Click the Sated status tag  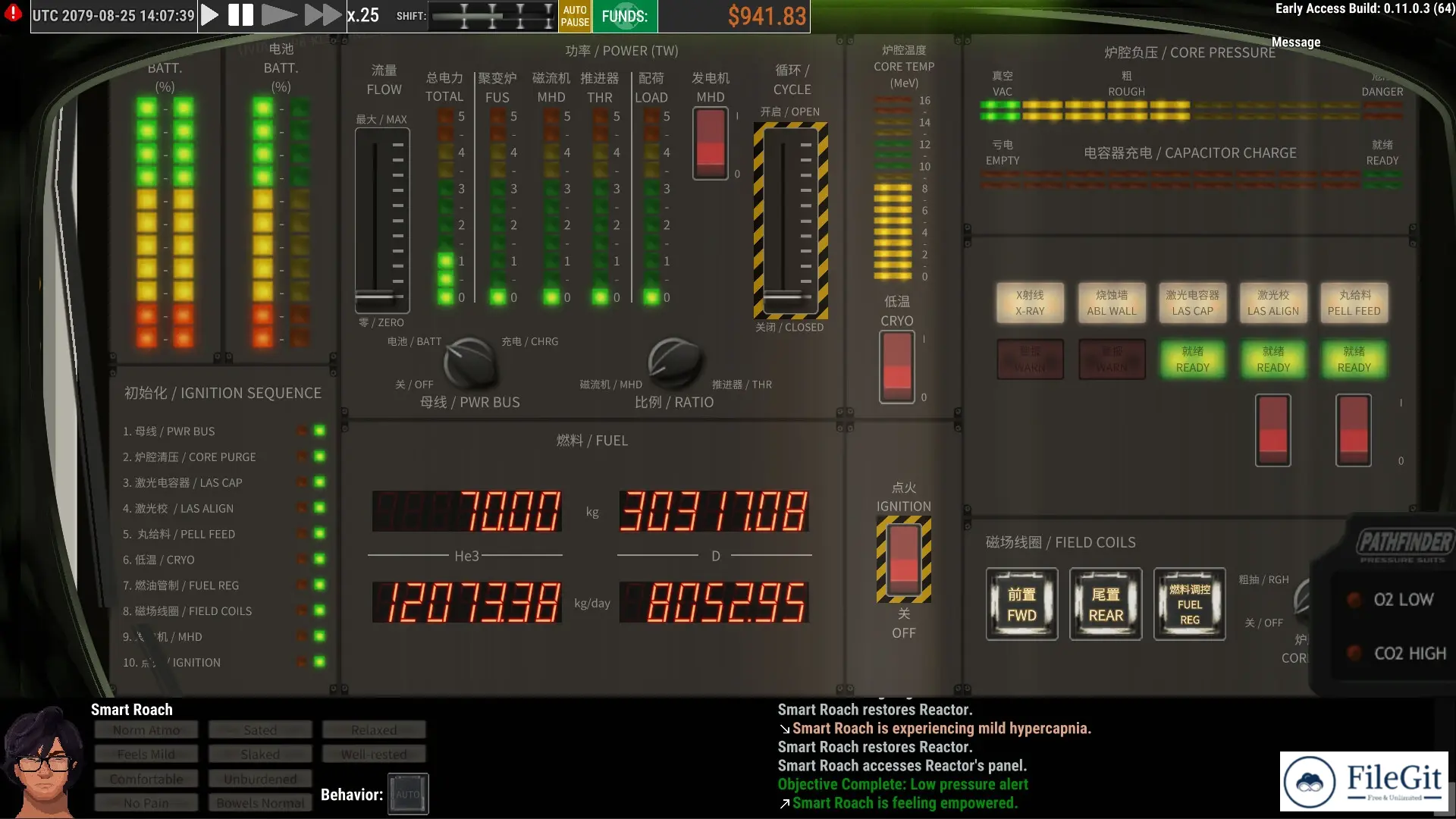click(x=260, y=730)
